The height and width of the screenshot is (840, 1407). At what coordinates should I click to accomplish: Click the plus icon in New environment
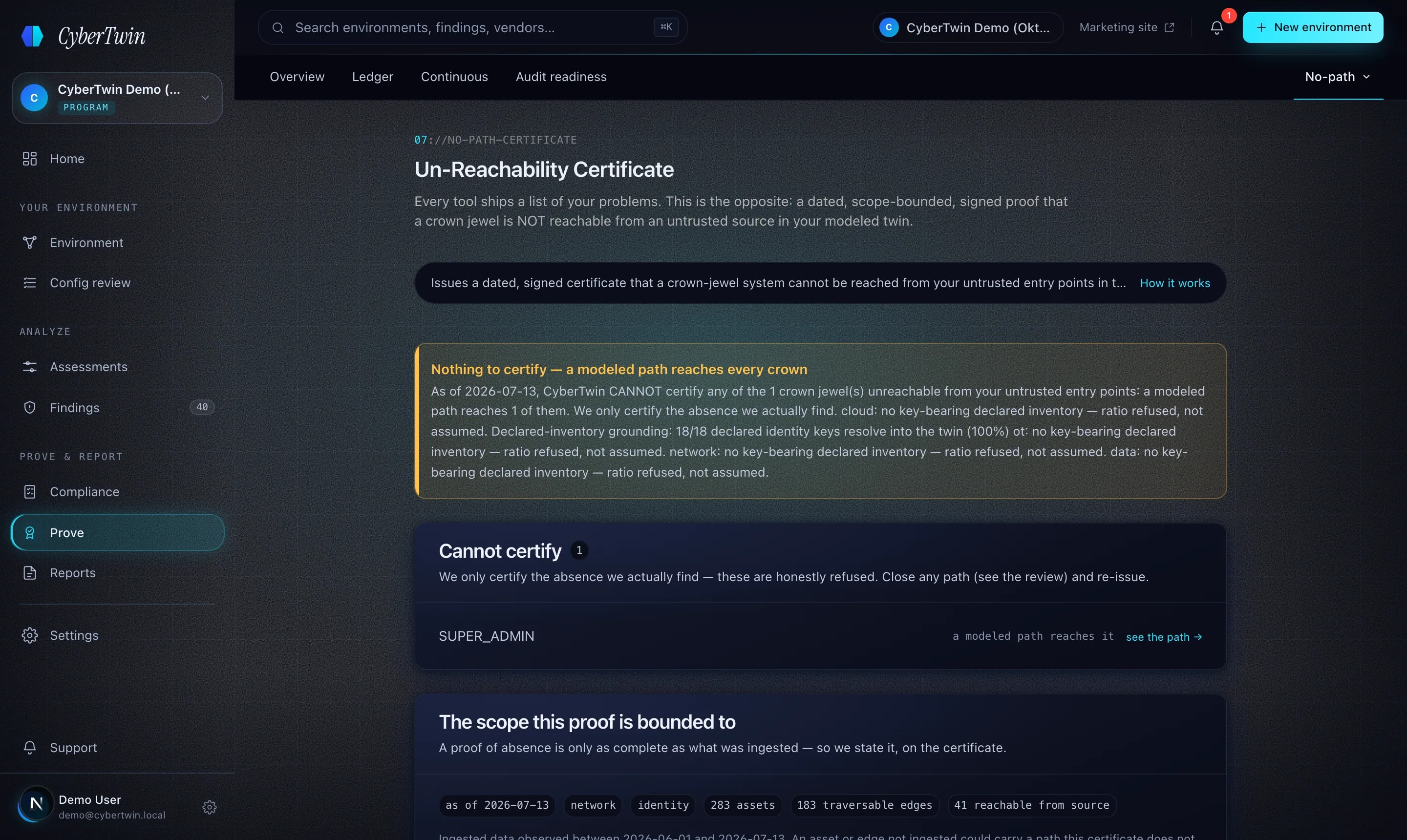(1261, 27)
